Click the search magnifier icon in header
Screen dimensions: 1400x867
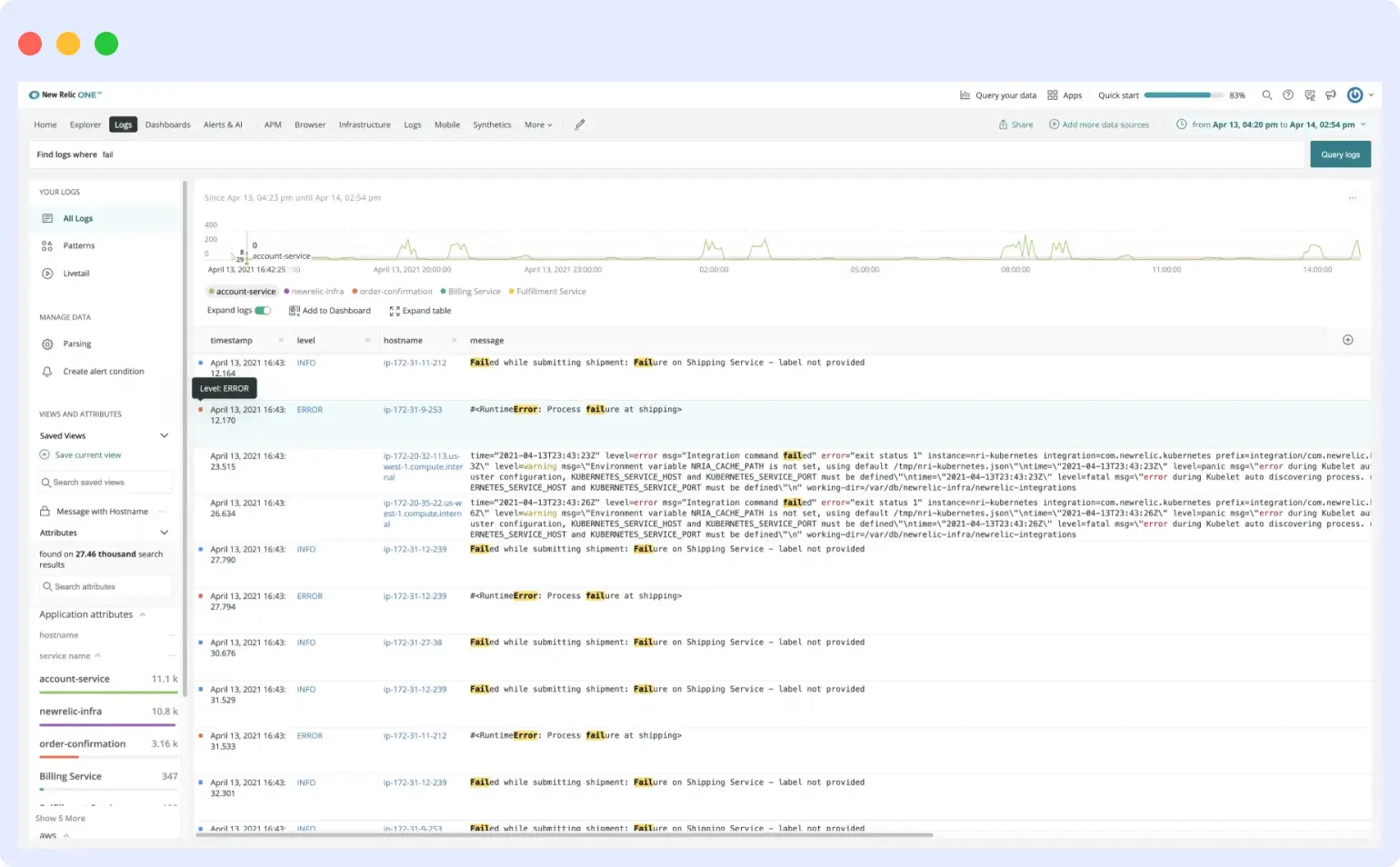tap(1266, 95)
